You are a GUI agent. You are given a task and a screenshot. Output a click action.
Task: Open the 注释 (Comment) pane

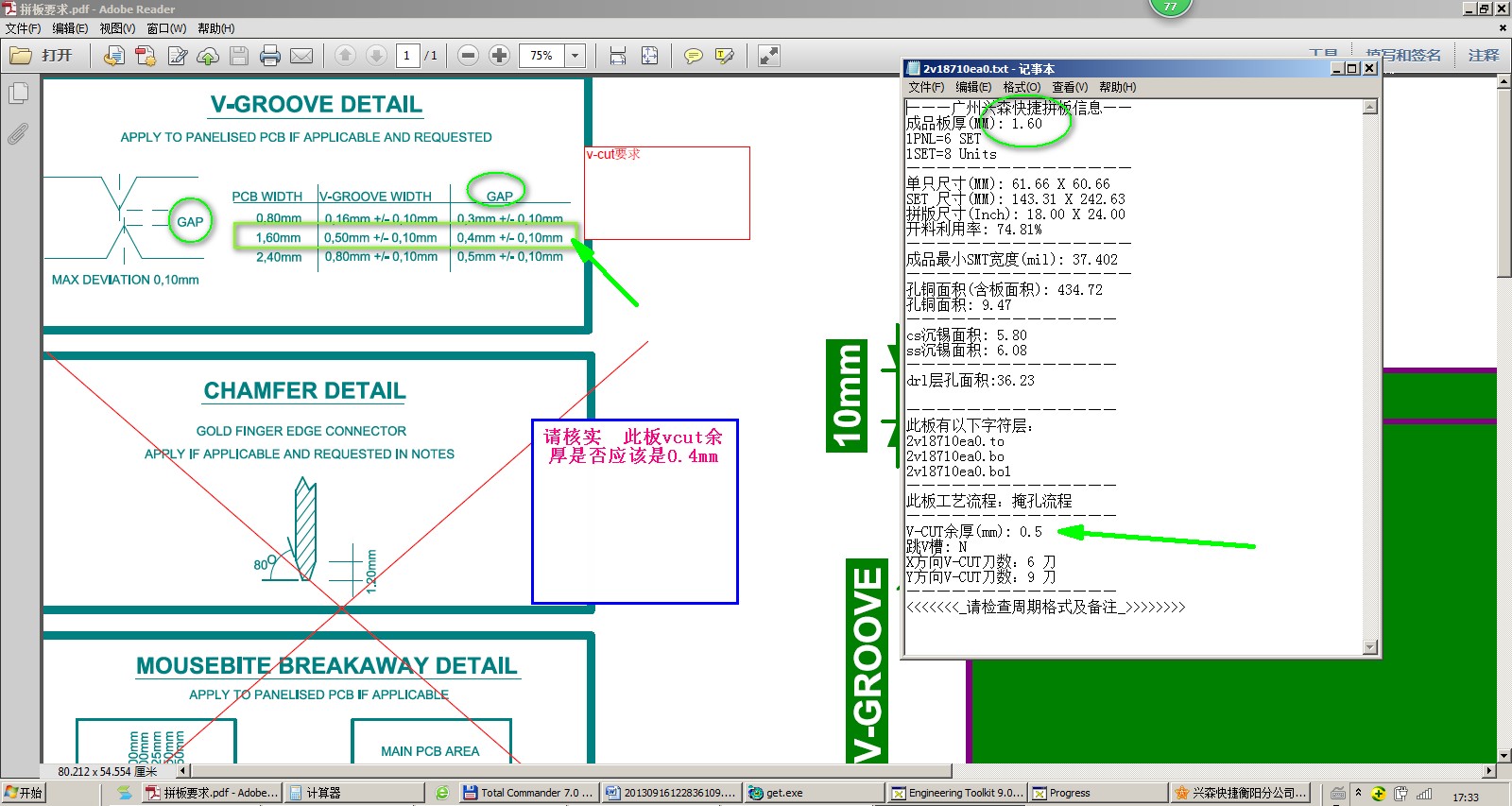1483,56
